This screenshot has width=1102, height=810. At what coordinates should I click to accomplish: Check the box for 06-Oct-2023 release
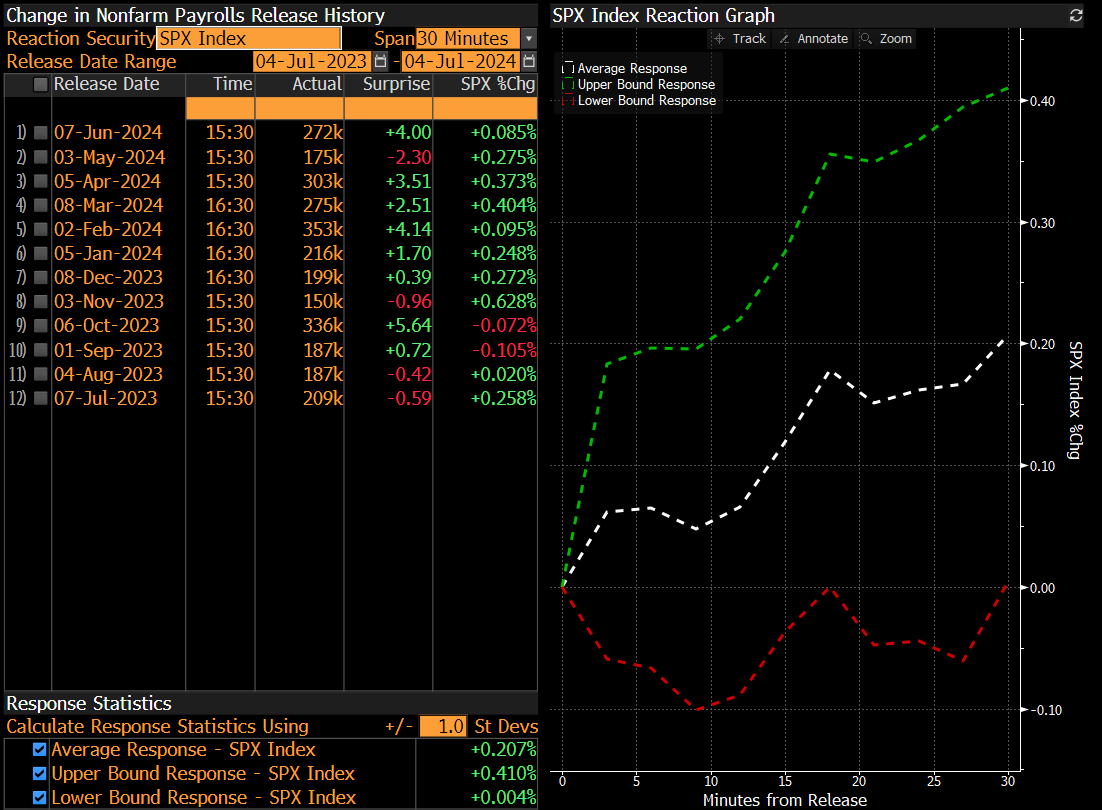(x=41, y=325)
